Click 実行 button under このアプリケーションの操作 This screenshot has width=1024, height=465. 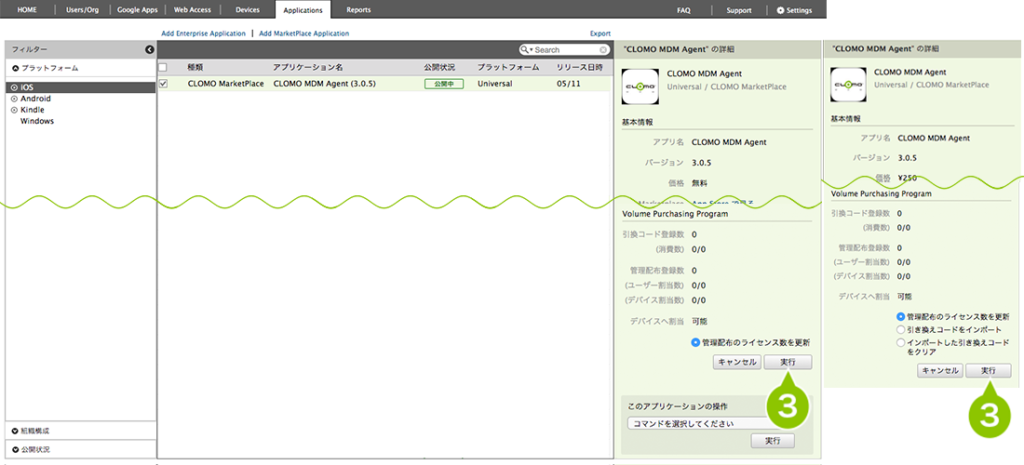pos(773,441)
